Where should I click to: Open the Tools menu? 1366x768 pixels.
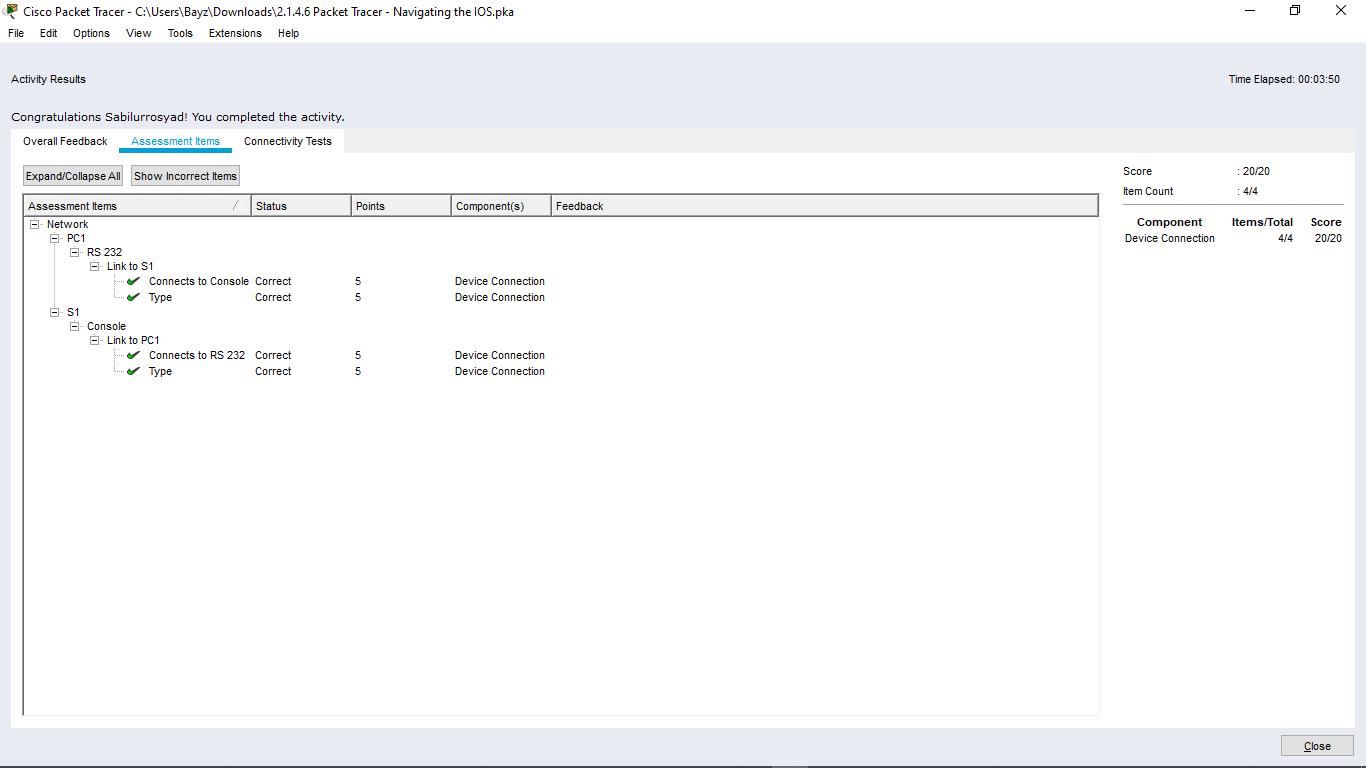(180, 33)
